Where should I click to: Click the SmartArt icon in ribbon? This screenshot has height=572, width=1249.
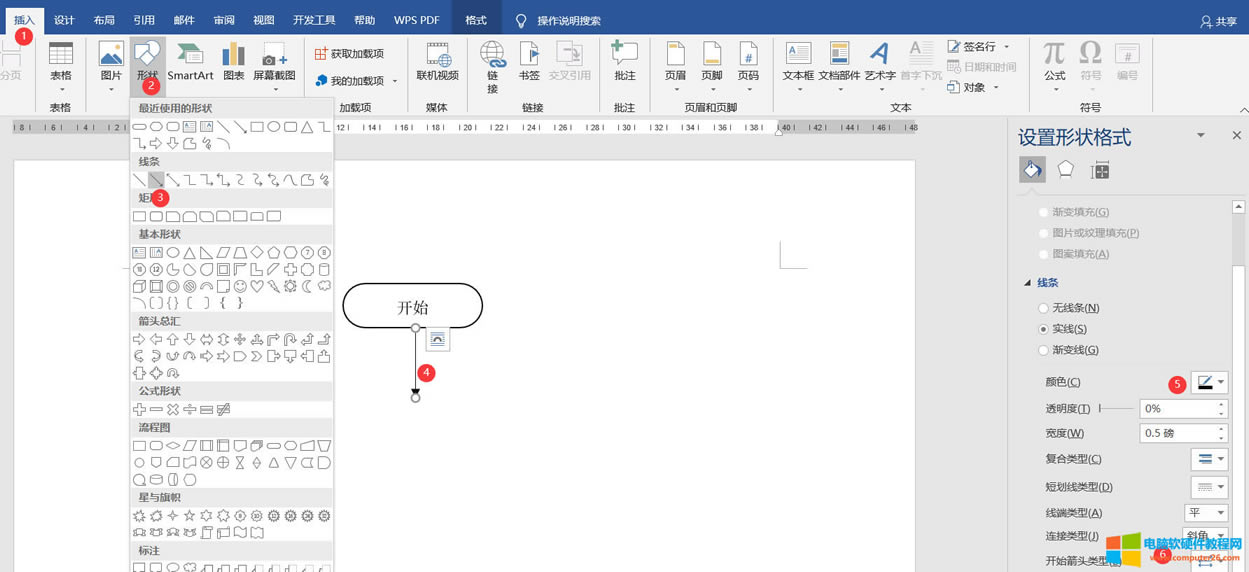click(x=190, y=60)
